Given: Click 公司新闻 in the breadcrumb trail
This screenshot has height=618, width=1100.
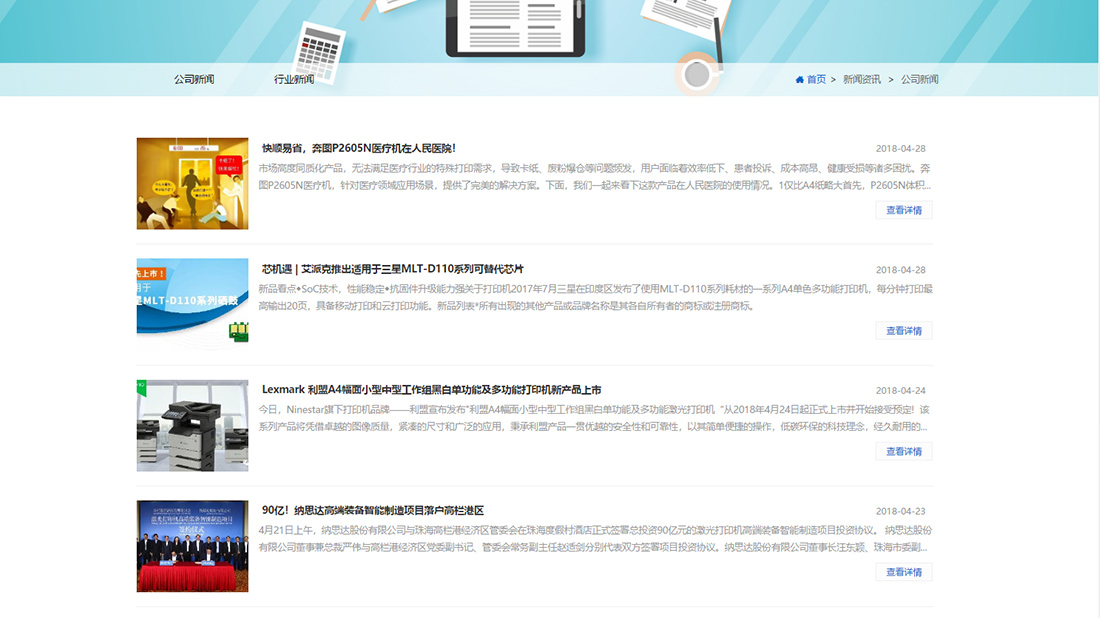Looking at the screenshot, I should tap(920, 79).
